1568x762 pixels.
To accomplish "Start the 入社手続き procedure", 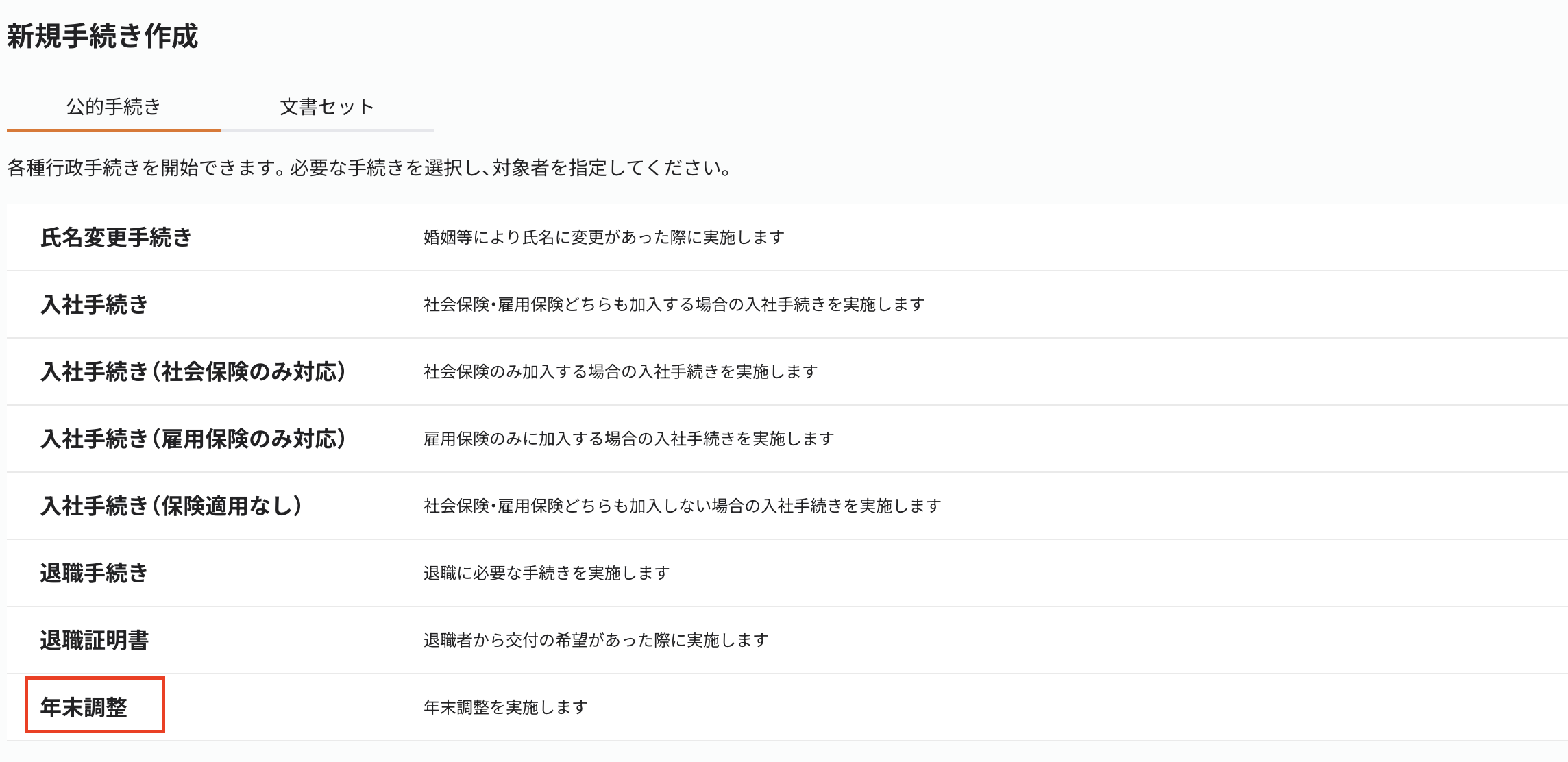I will tap(96, 304).
